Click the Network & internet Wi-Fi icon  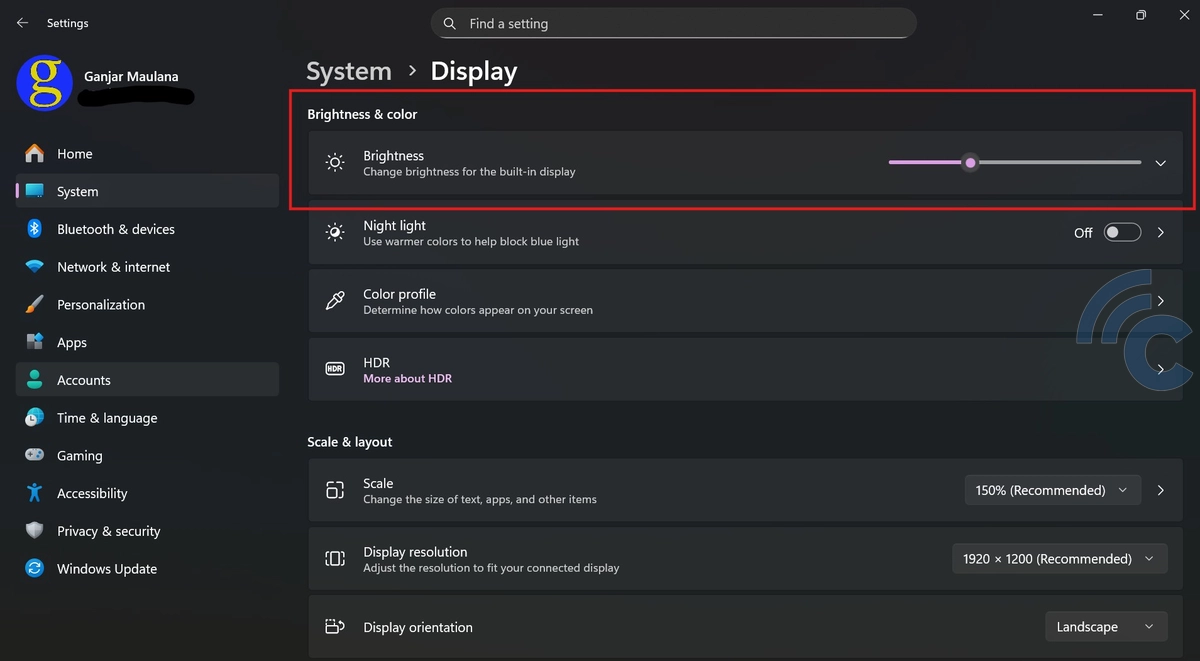pos(34,267)
